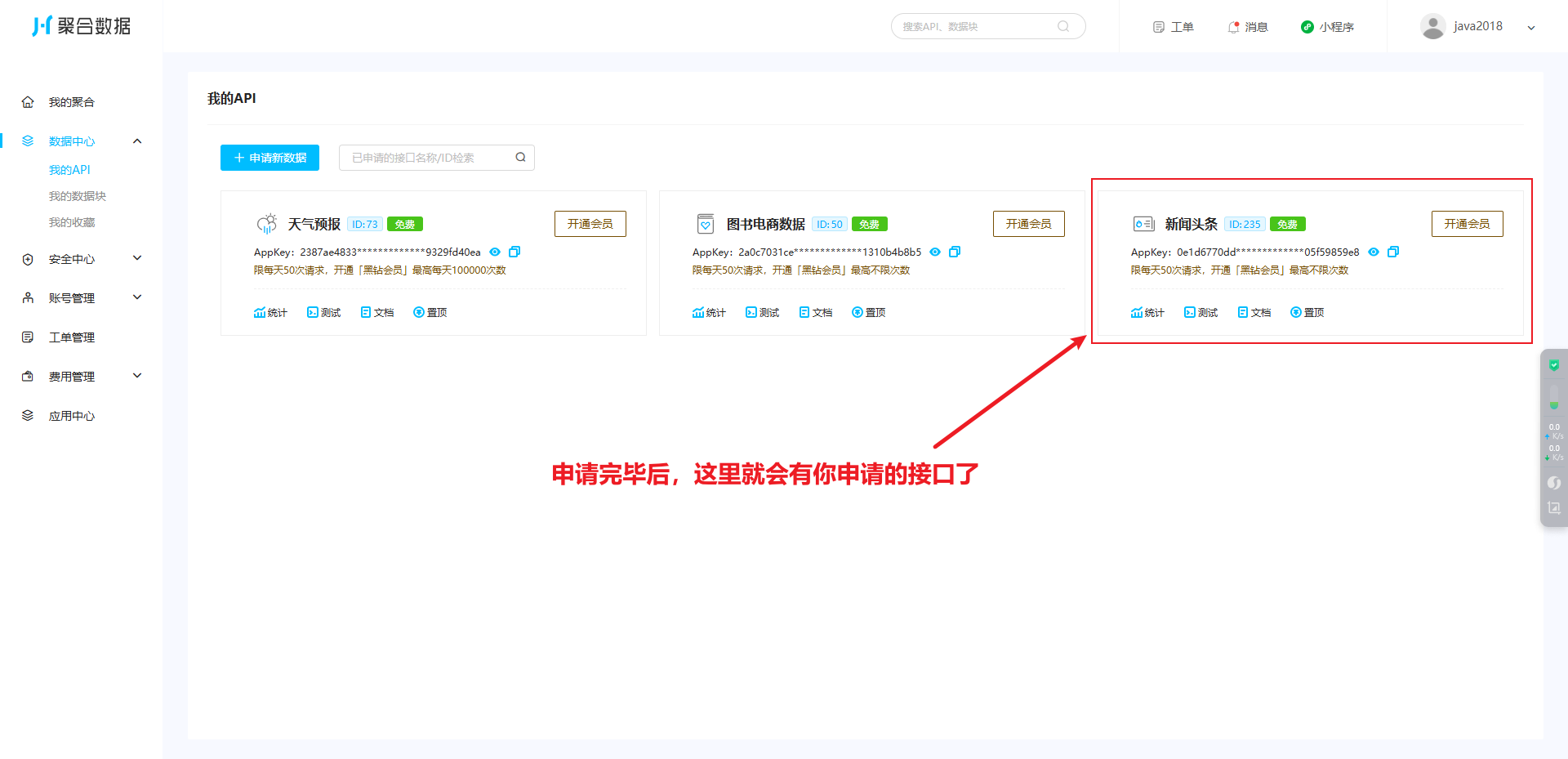The height and width of the screenshot is (759, 1568).
Task: Open 统计 for 图书电商数据
Action: point(709,312)
